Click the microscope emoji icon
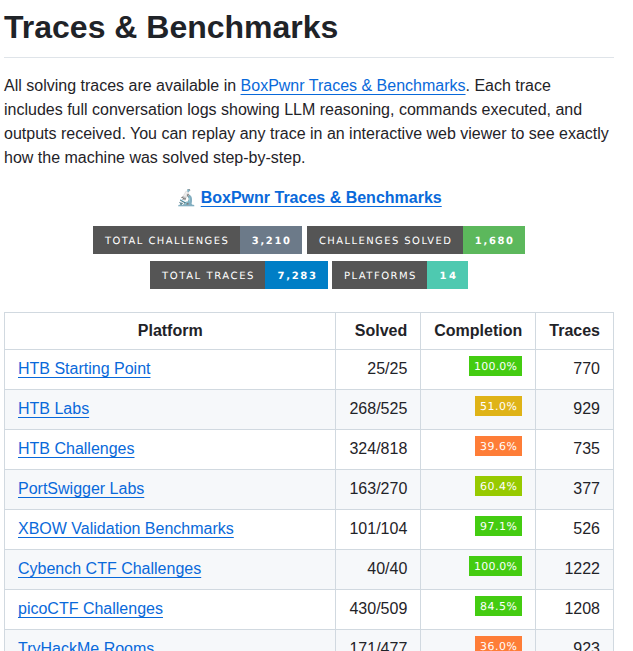This screenshot has height=651, width=633. [186, 198]
